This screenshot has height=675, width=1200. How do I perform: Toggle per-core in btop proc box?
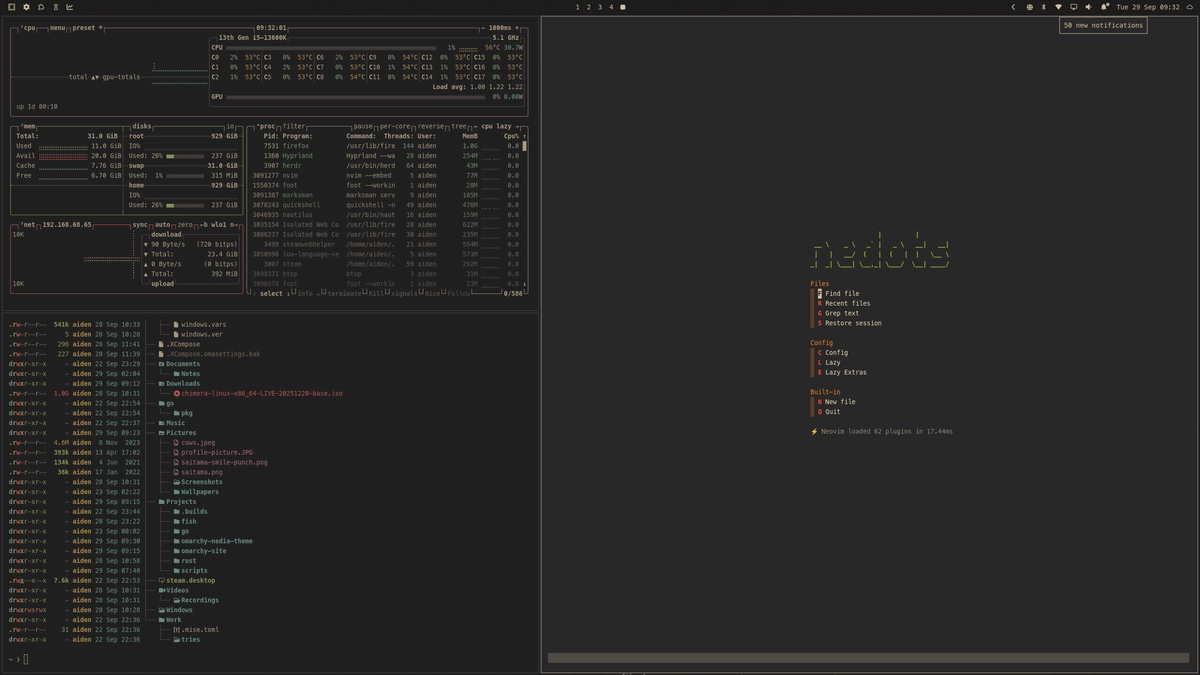pyautogui.click(x=395, y=127)
